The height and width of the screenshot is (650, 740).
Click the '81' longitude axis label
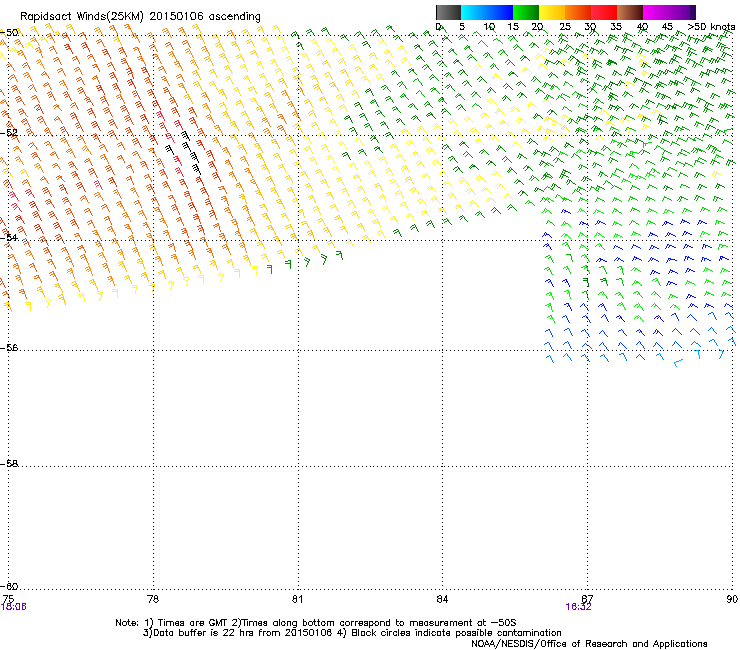pos(297,599)
